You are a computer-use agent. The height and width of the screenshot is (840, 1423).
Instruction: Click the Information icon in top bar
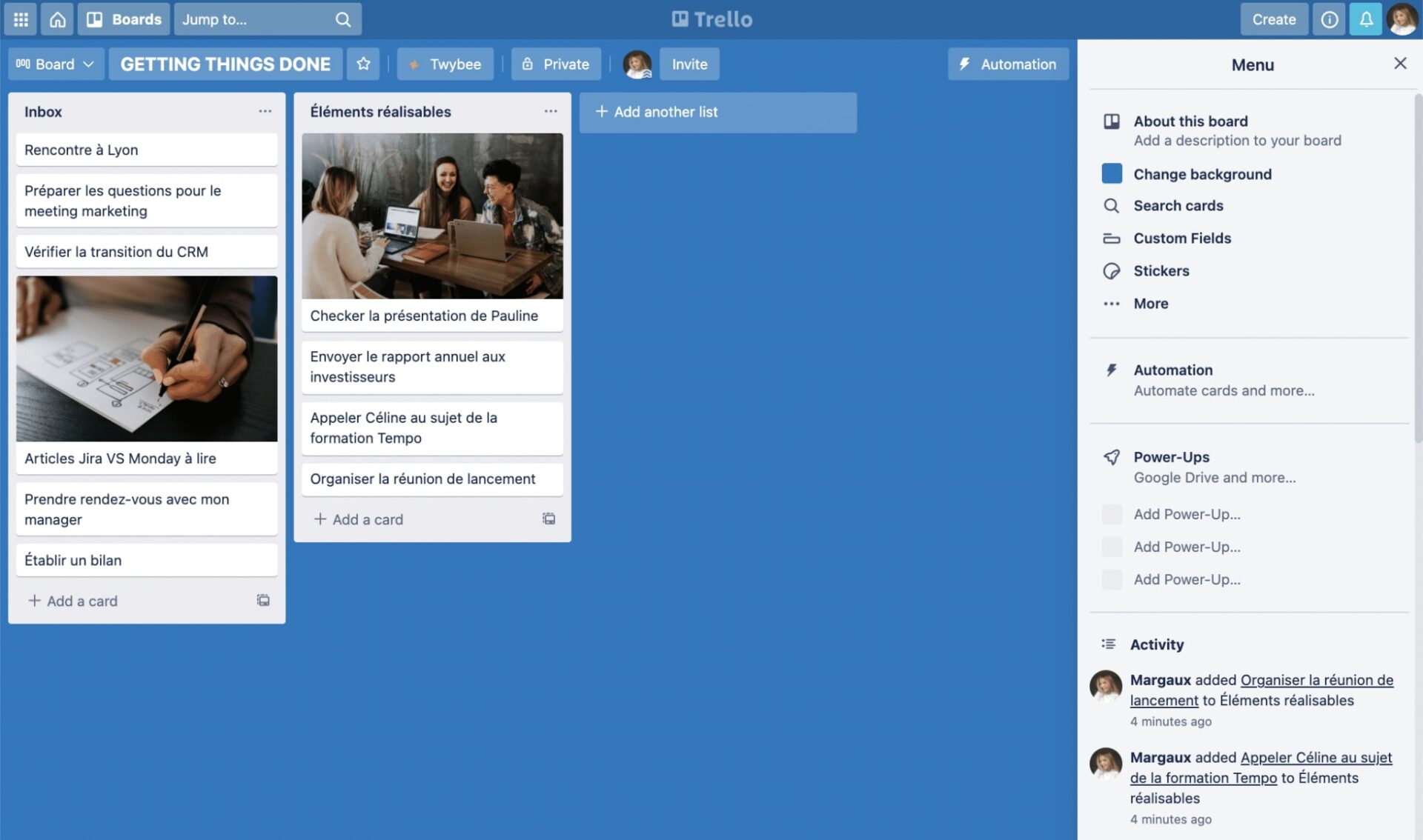tap(1330, 18)
